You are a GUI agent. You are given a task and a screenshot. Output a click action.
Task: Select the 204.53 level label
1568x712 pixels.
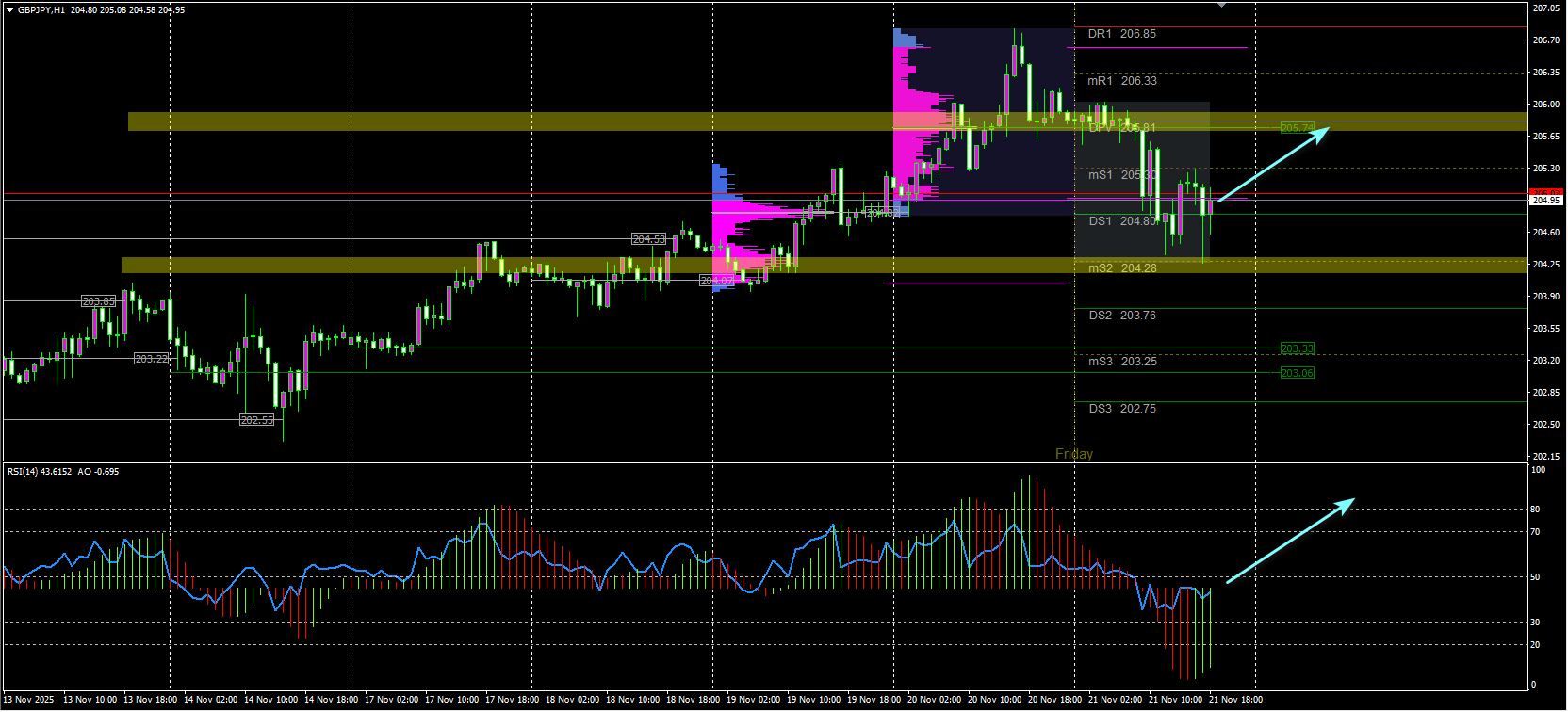[649, 239]
